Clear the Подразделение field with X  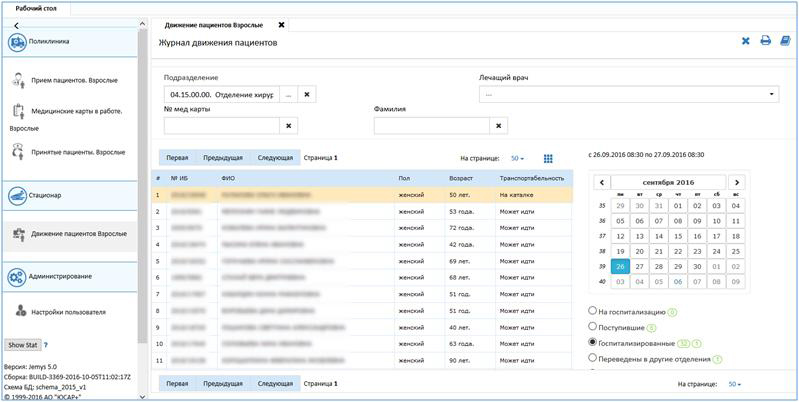(x=308, y=94)
